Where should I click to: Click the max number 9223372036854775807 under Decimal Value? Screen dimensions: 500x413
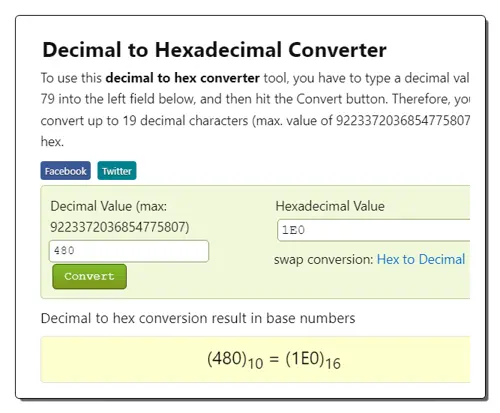pos(120,227)
